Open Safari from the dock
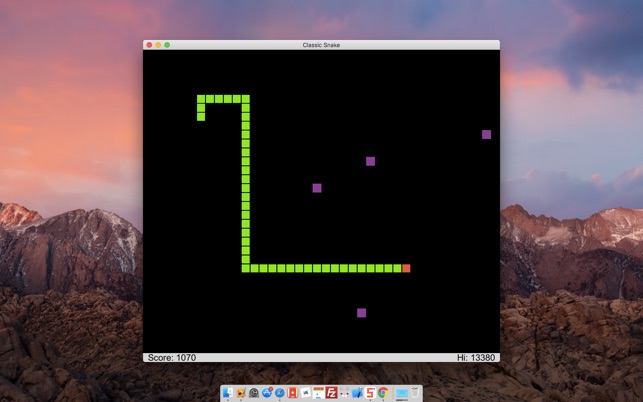Image resolution: width=643 pixels, height=402 pixels. pos(280,393)
